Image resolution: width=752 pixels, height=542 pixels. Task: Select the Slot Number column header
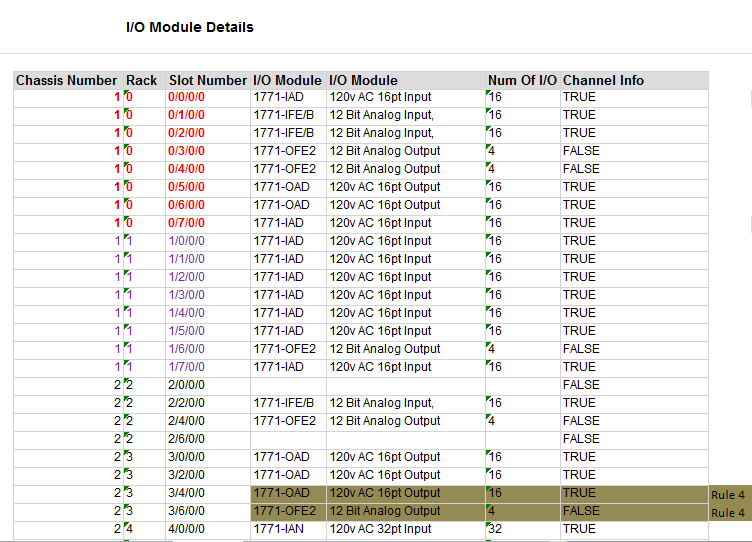[x=208, y=81]
